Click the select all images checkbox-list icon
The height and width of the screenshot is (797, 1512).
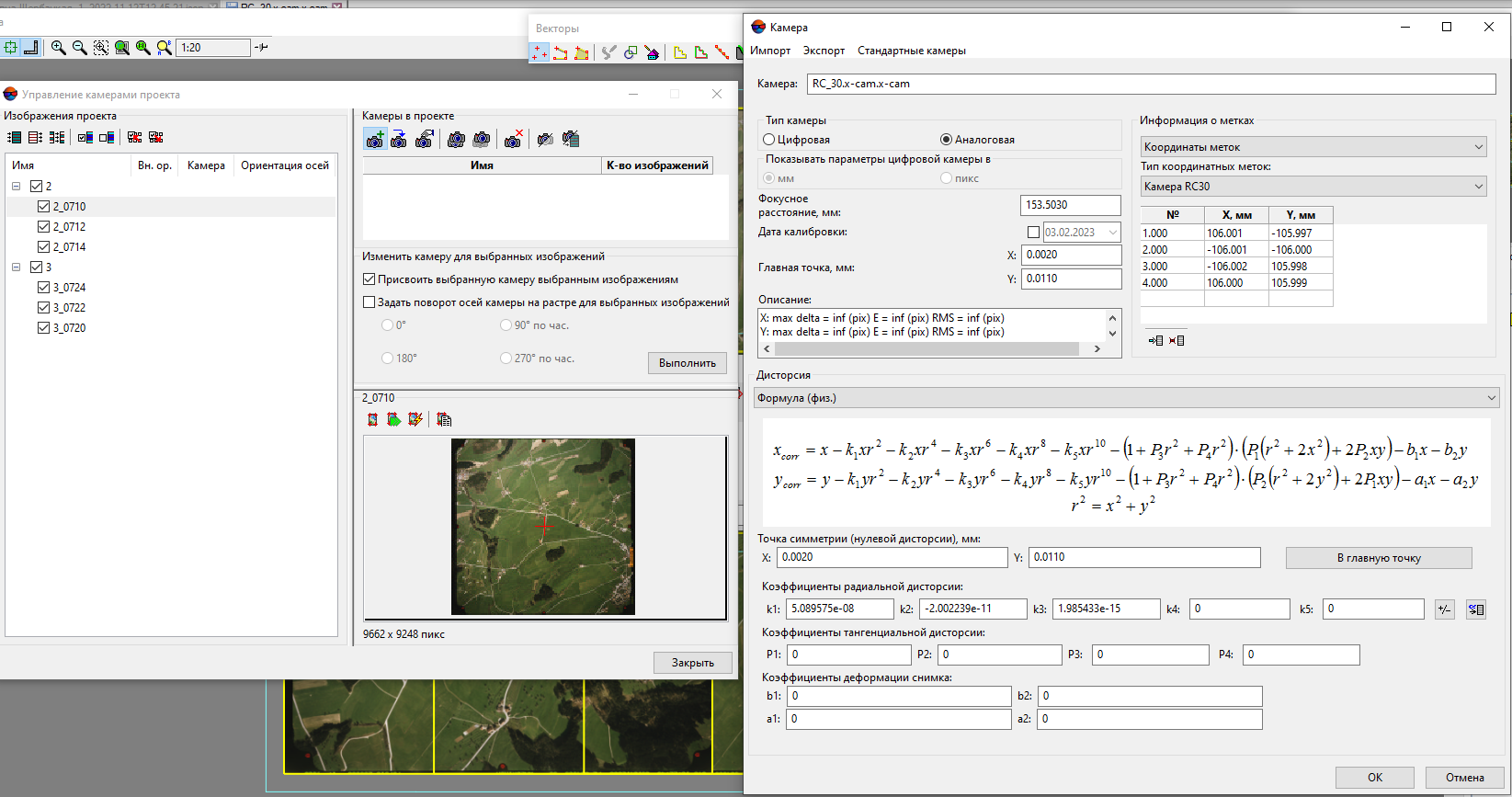point(85,137)
